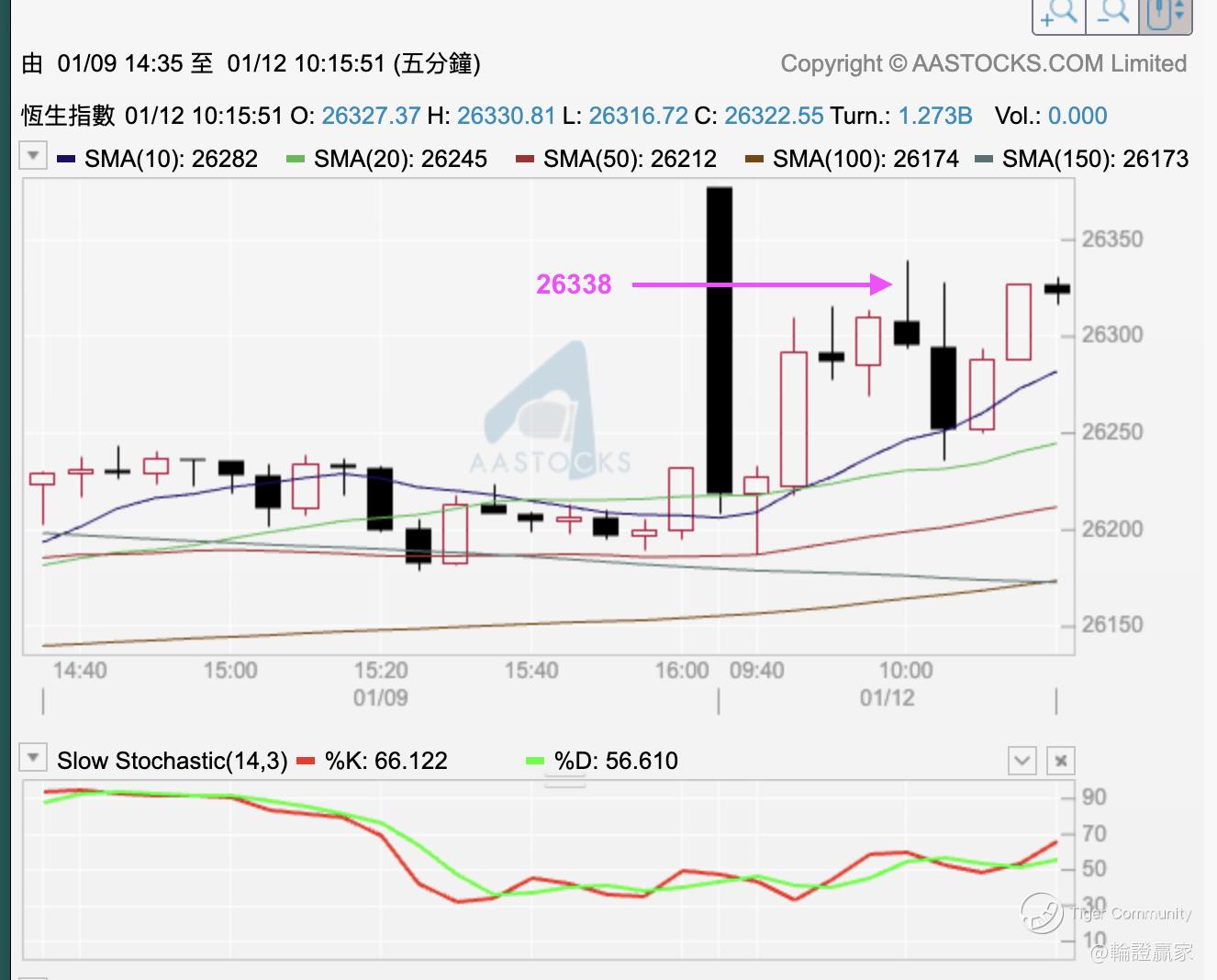This screenshot has width=1217, height=980.
Task: Click the 70 level on stochastic axis
Action: coord(1094,833)
